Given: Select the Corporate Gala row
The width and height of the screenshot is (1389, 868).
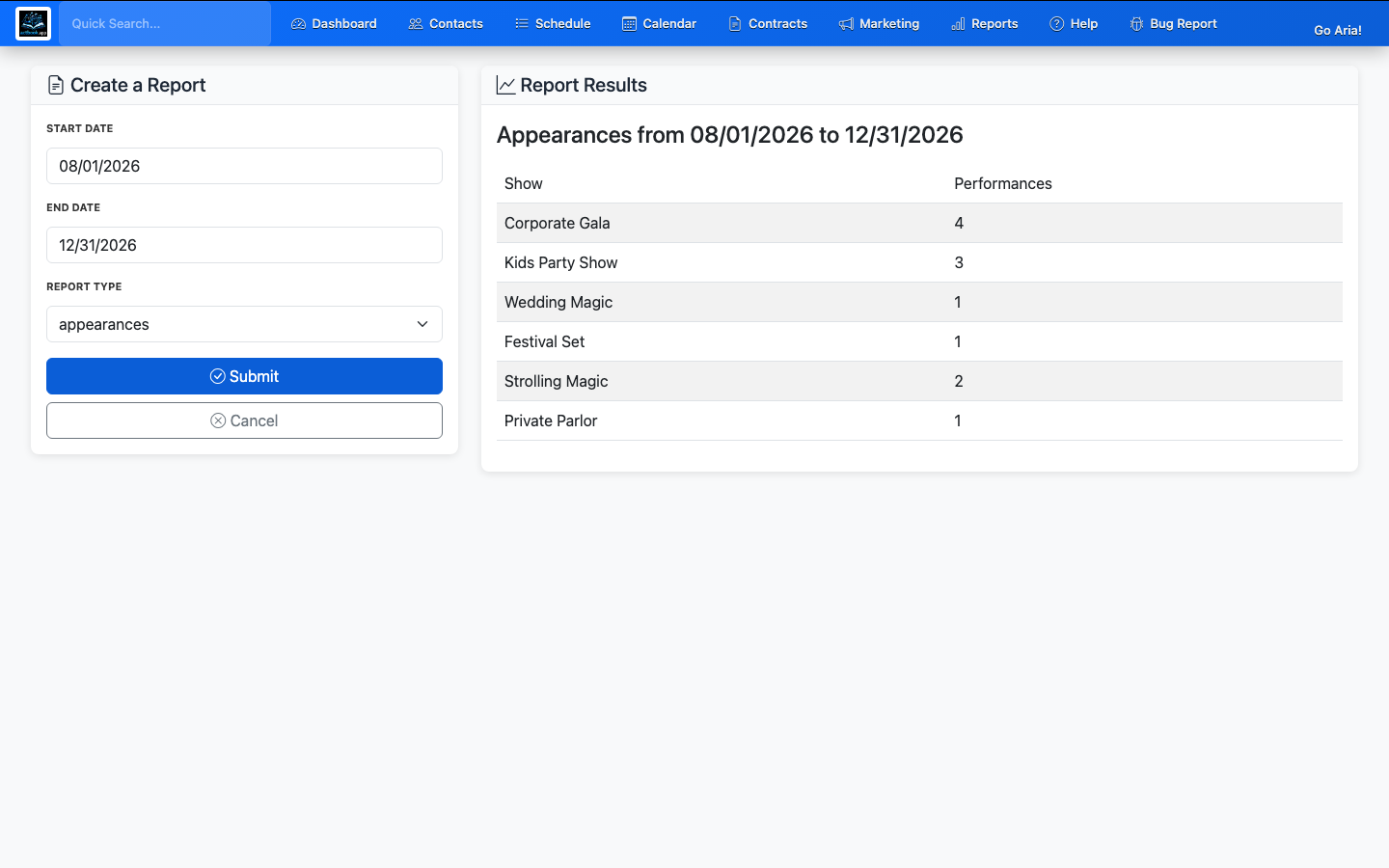Looking at the screenshot, I should (919, 223).
